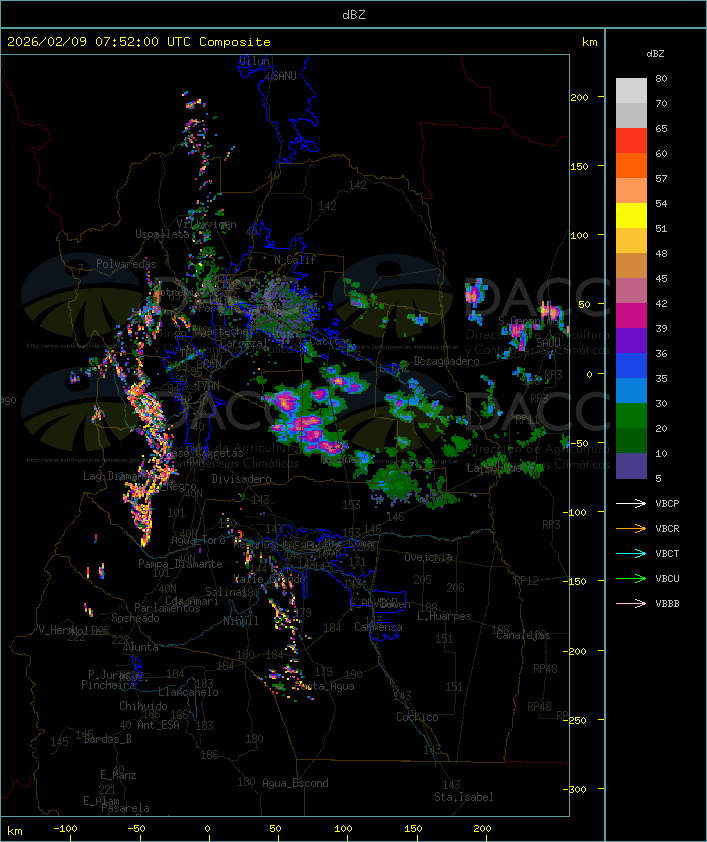The width and height of the screenshot is (707, 842).
Task: Click the Nihuil map label
Action: click(x=241, y=621)
